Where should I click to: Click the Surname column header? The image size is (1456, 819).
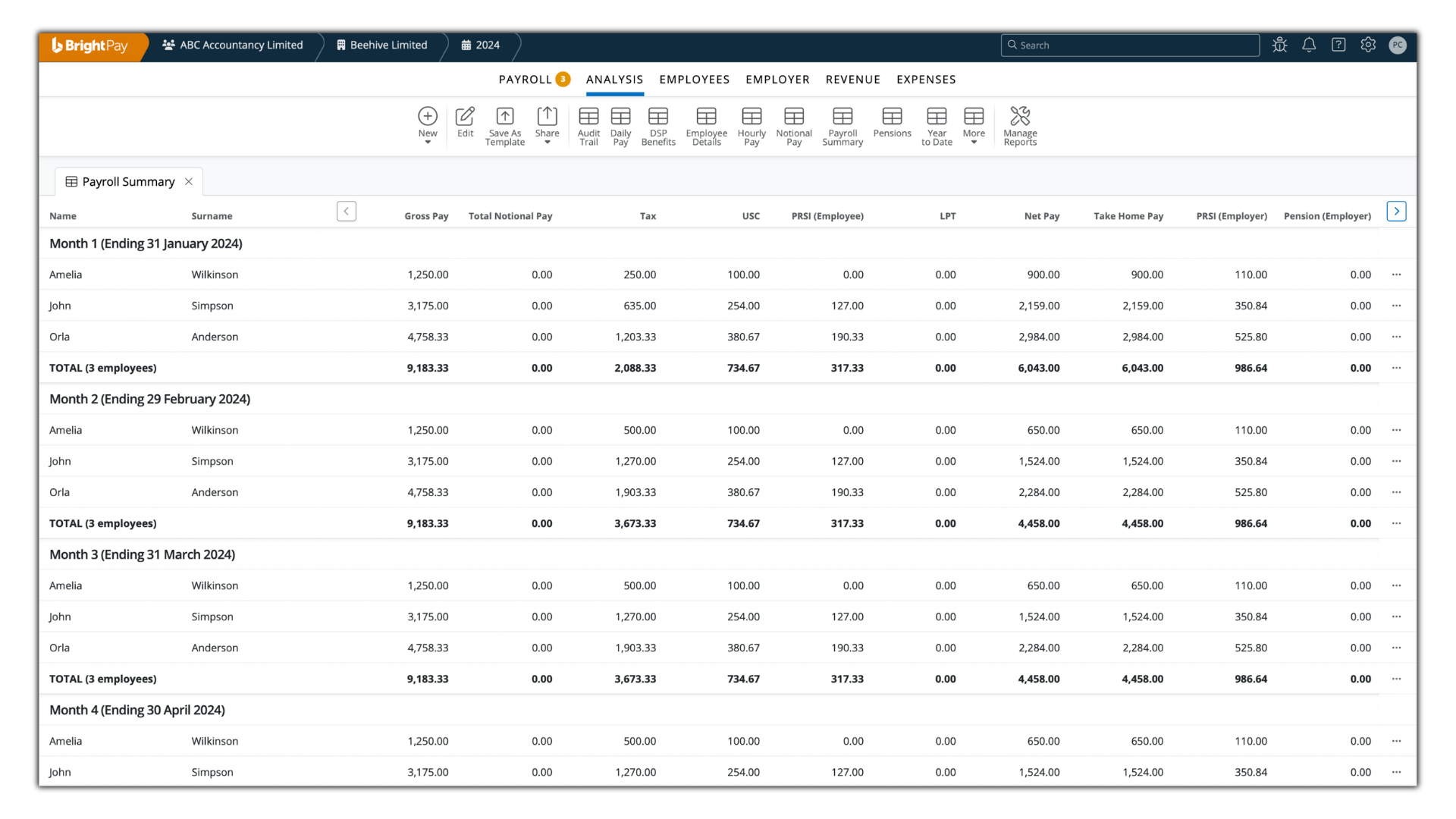(212, 216)
